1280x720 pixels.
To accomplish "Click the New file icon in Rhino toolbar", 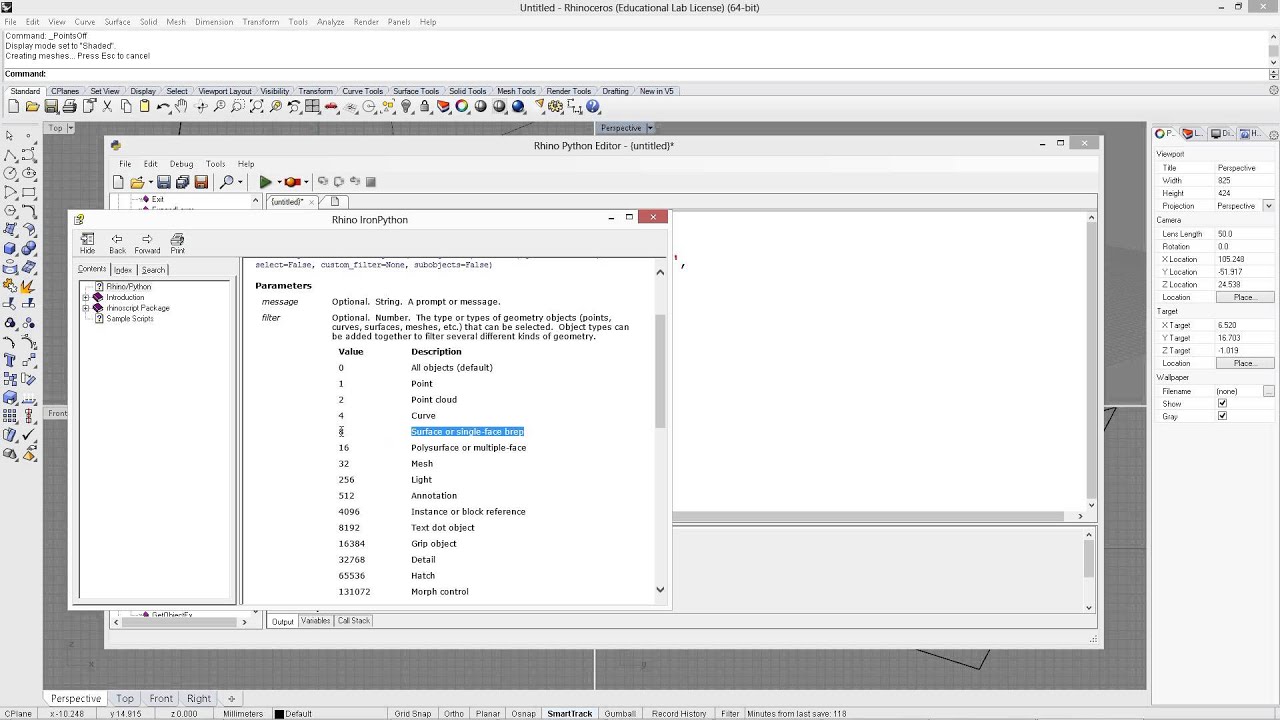I will [13, 106].
